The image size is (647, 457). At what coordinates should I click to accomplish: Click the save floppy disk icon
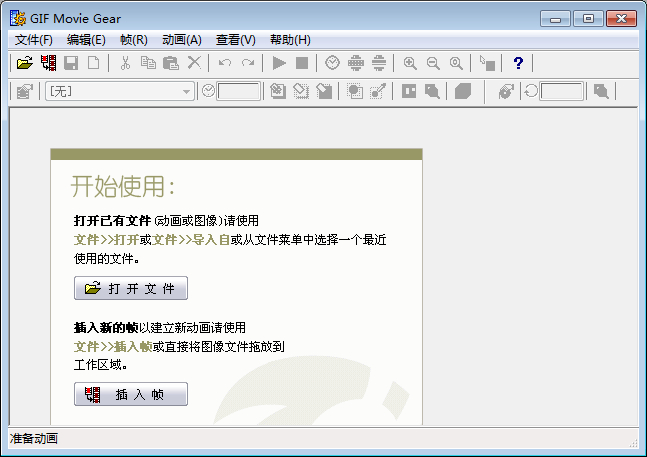pyautogui.click(x=71, y=63)
